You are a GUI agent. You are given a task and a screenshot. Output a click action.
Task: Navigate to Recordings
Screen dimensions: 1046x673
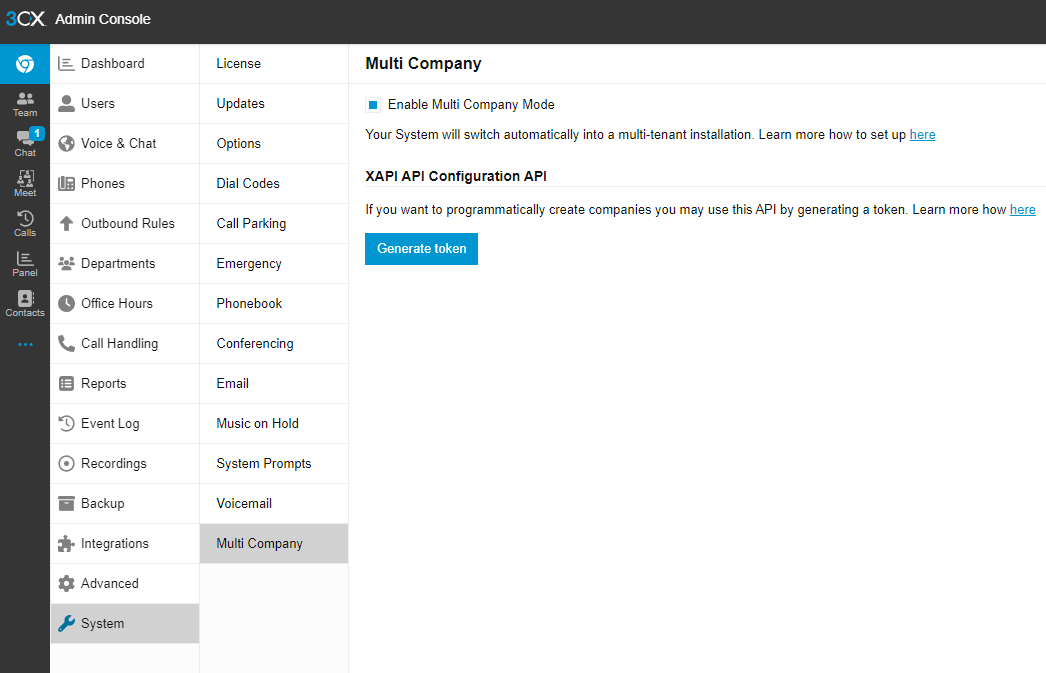(125, 464)
